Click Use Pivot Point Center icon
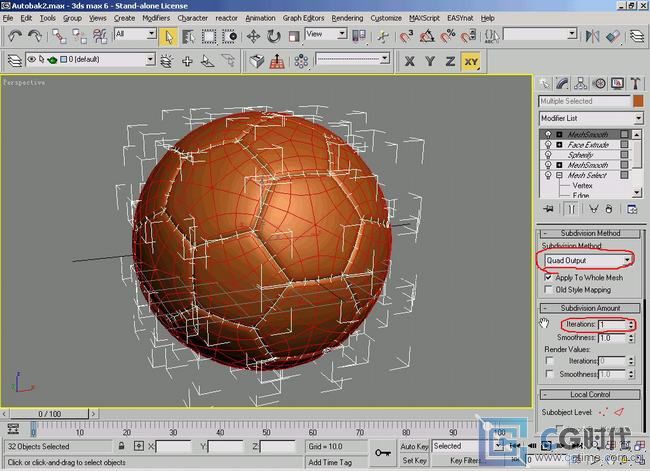Viewport: 650px width, 471px height. (x=359, y=36)
